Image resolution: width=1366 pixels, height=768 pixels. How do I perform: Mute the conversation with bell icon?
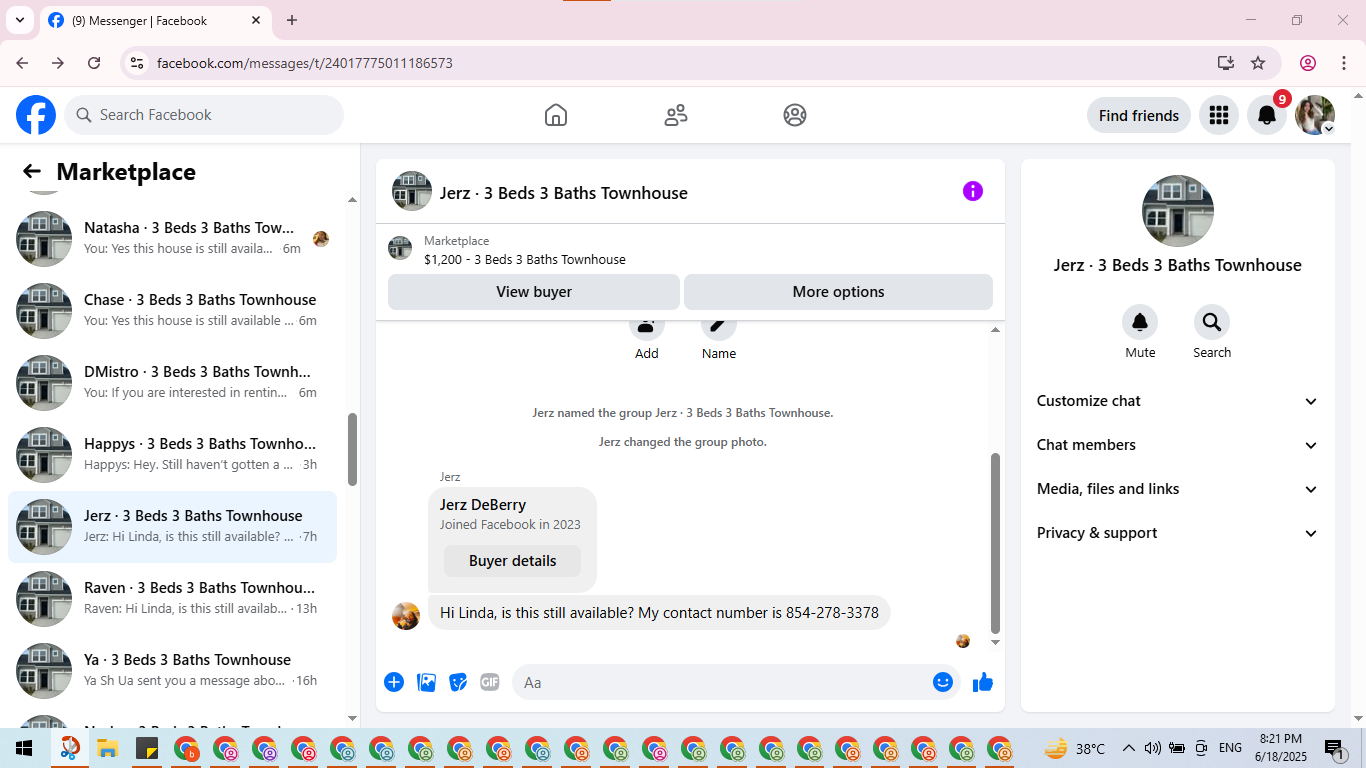click(x=1140, y=322)
